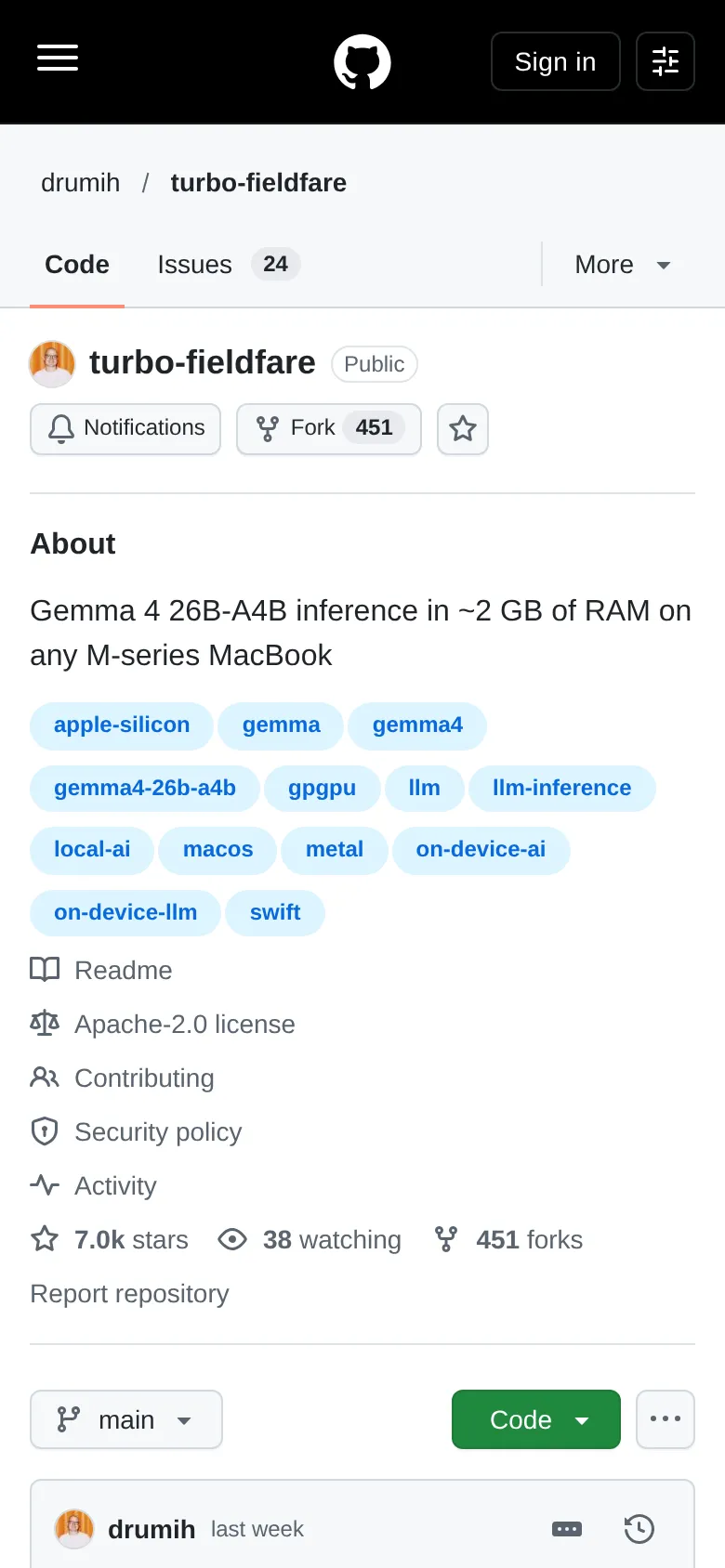Open Contributing guidelines link
The height and width of the screenshot is (1568, 725).
[x=123, y=1078]
